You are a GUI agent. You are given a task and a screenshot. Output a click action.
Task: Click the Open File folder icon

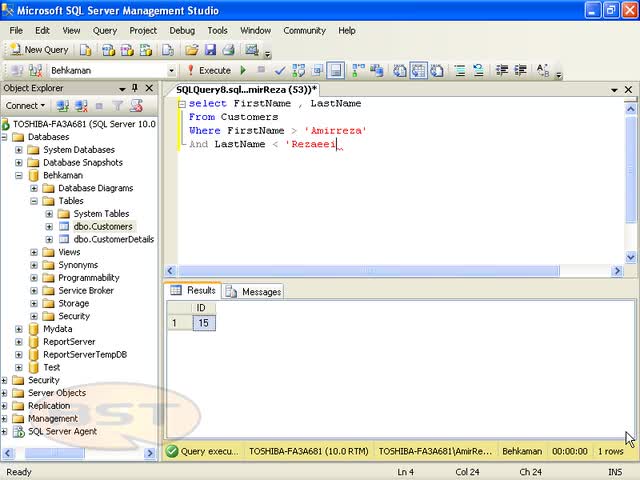coord(191,50)
